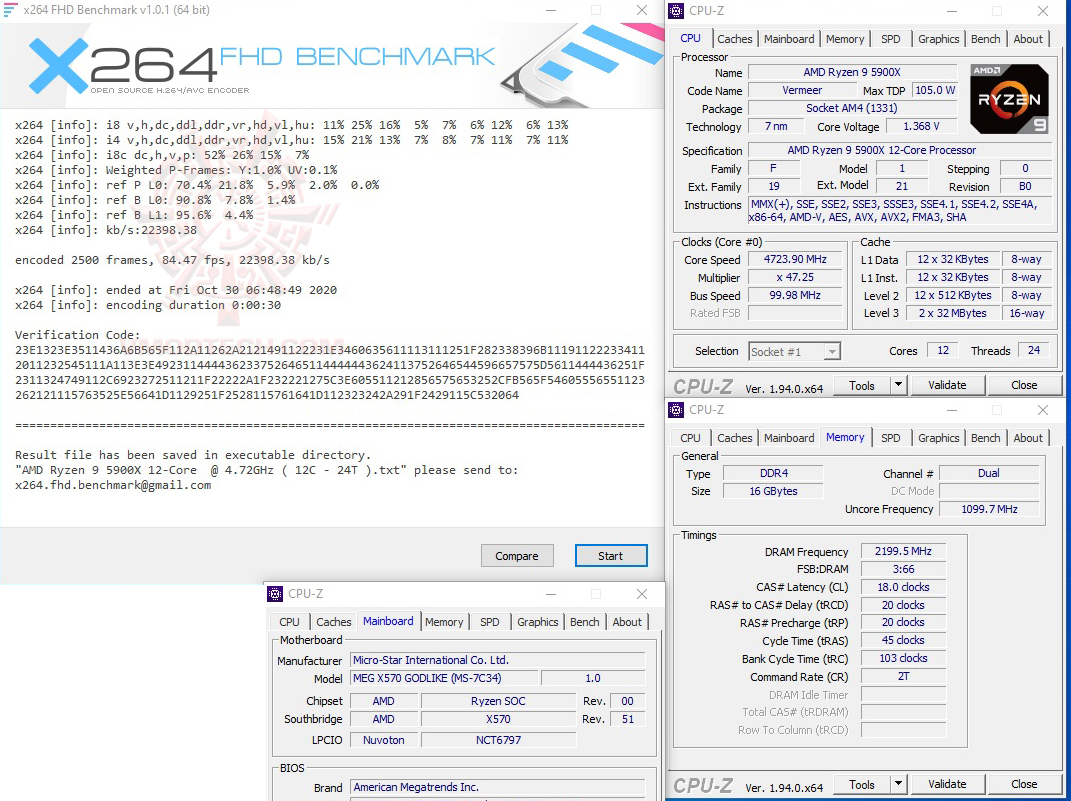
Task: Click the CPU-Z app icon in Memory window
Action: [676, 410]
